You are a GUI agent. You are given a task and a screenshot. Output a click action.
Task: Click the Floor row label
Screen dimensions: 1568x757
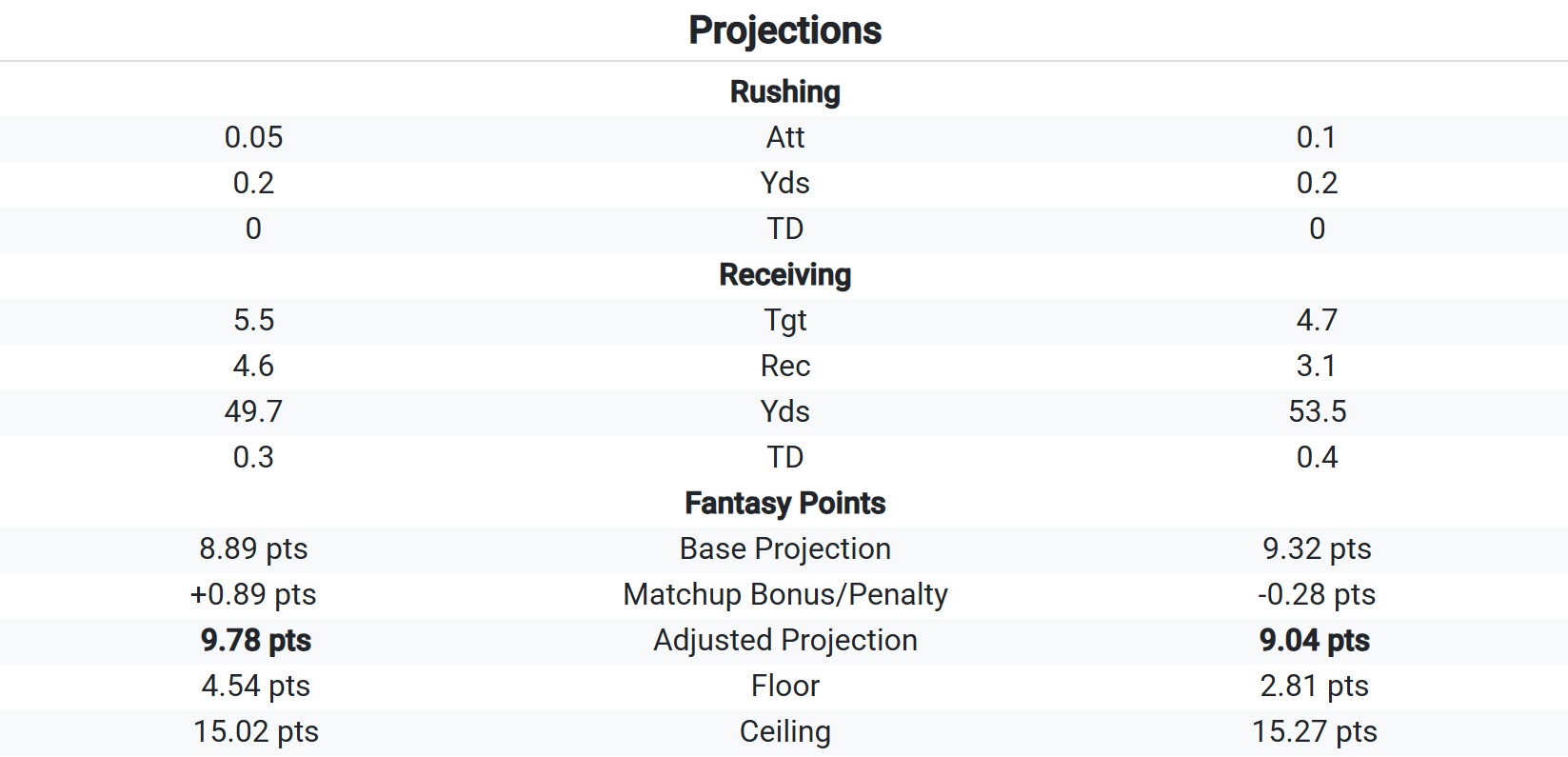pyautogui.click(x=784, y=686)
